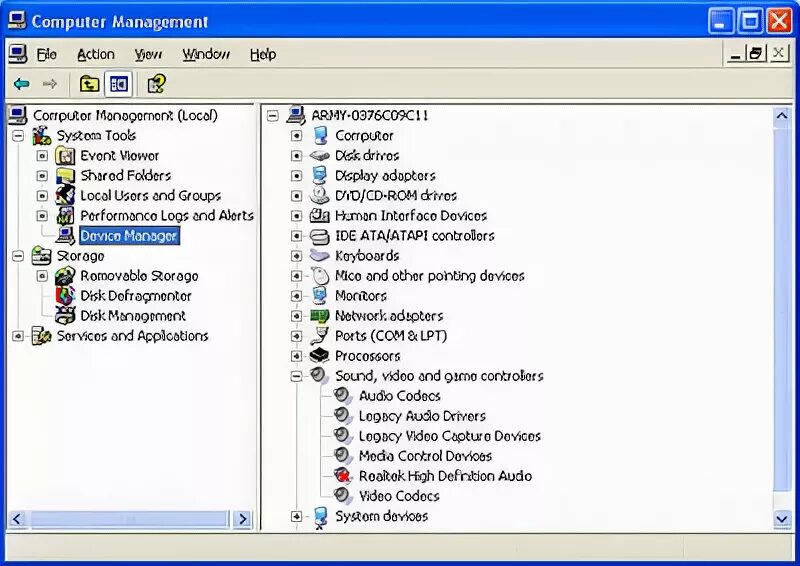Screen dimensions: 800x566
Task: Select the Monitors label
Action: (361, 296)
